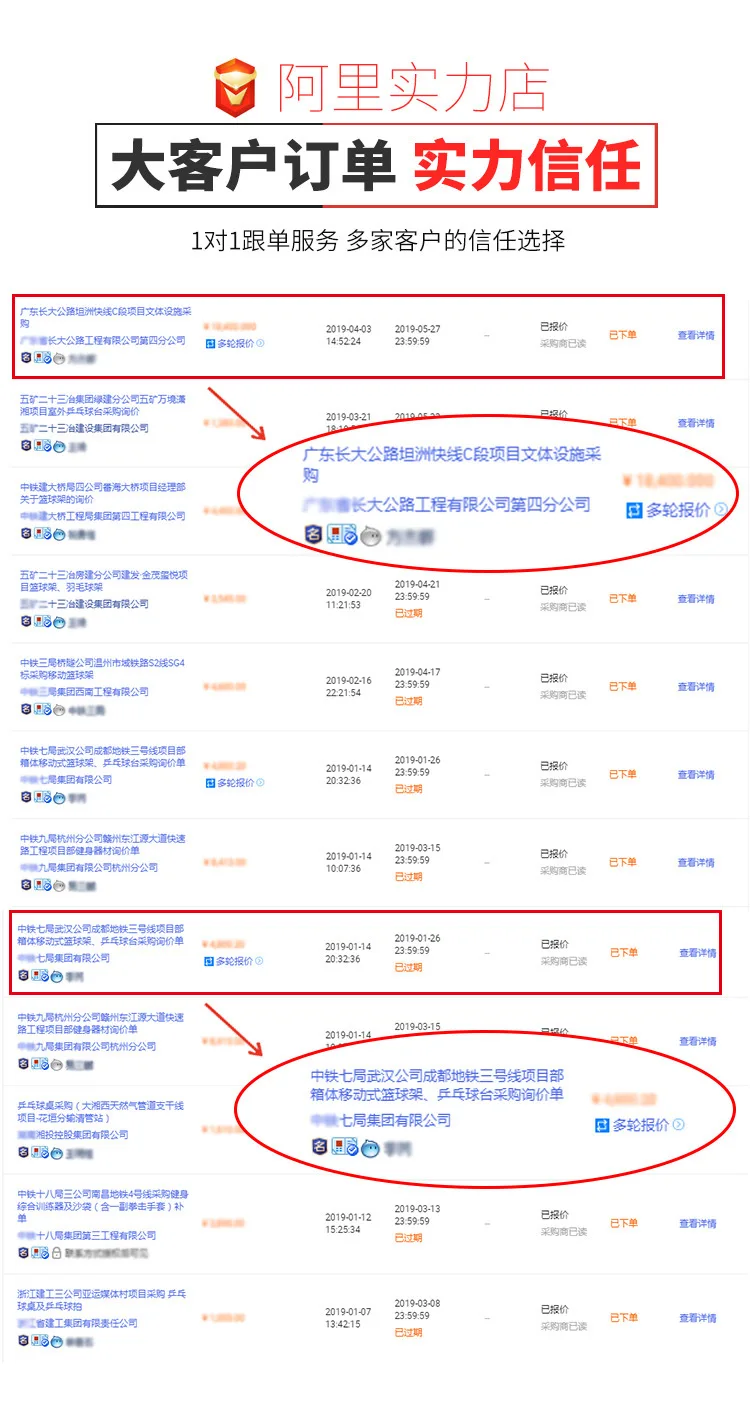Image resolution: width=750 pixels, height=1411 pixels.
Task: Click company 省建工集团有限责任公司
Action: pos(88,1323)
